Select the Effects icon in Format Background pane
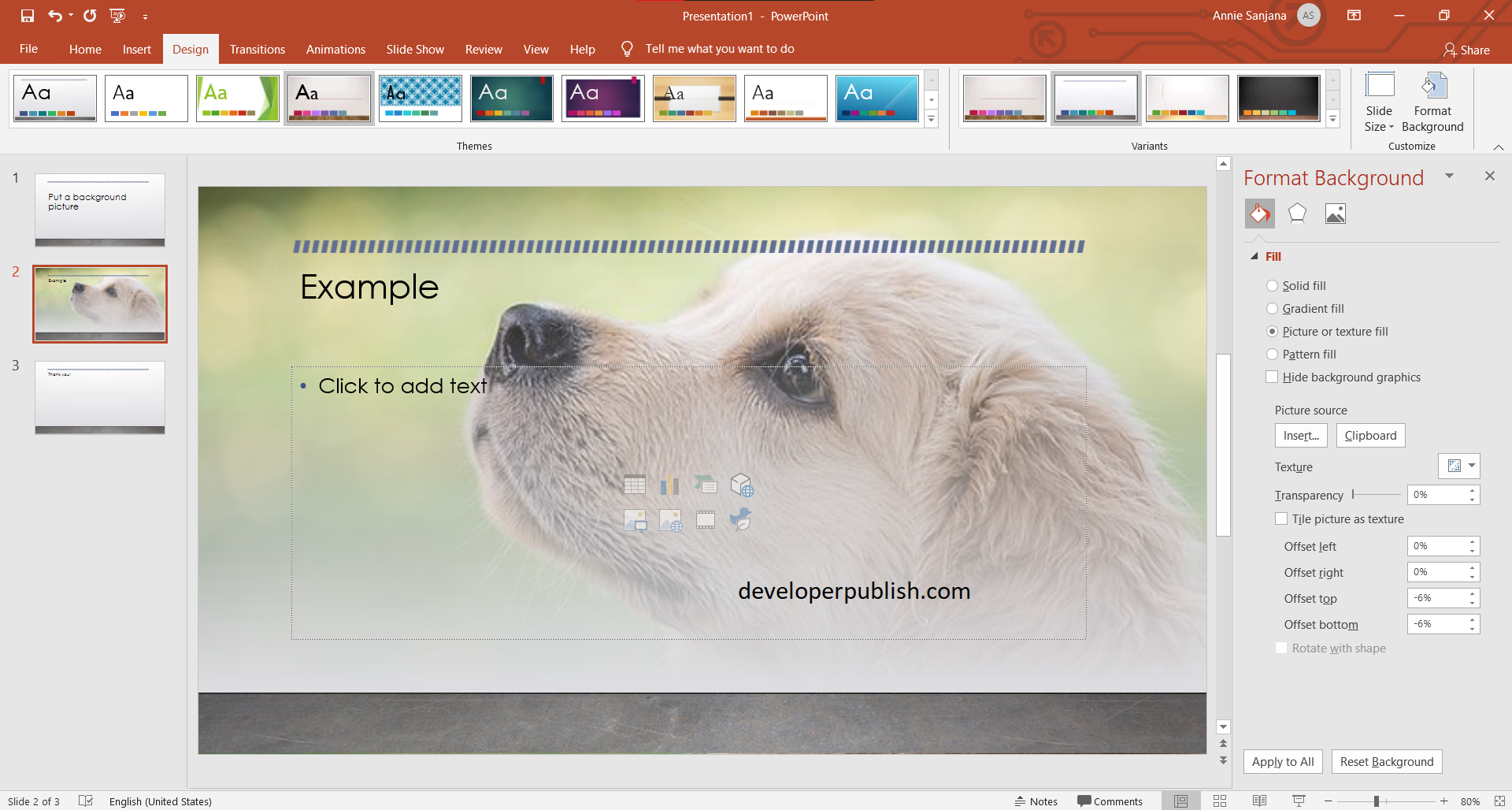 coord(1297,213)
